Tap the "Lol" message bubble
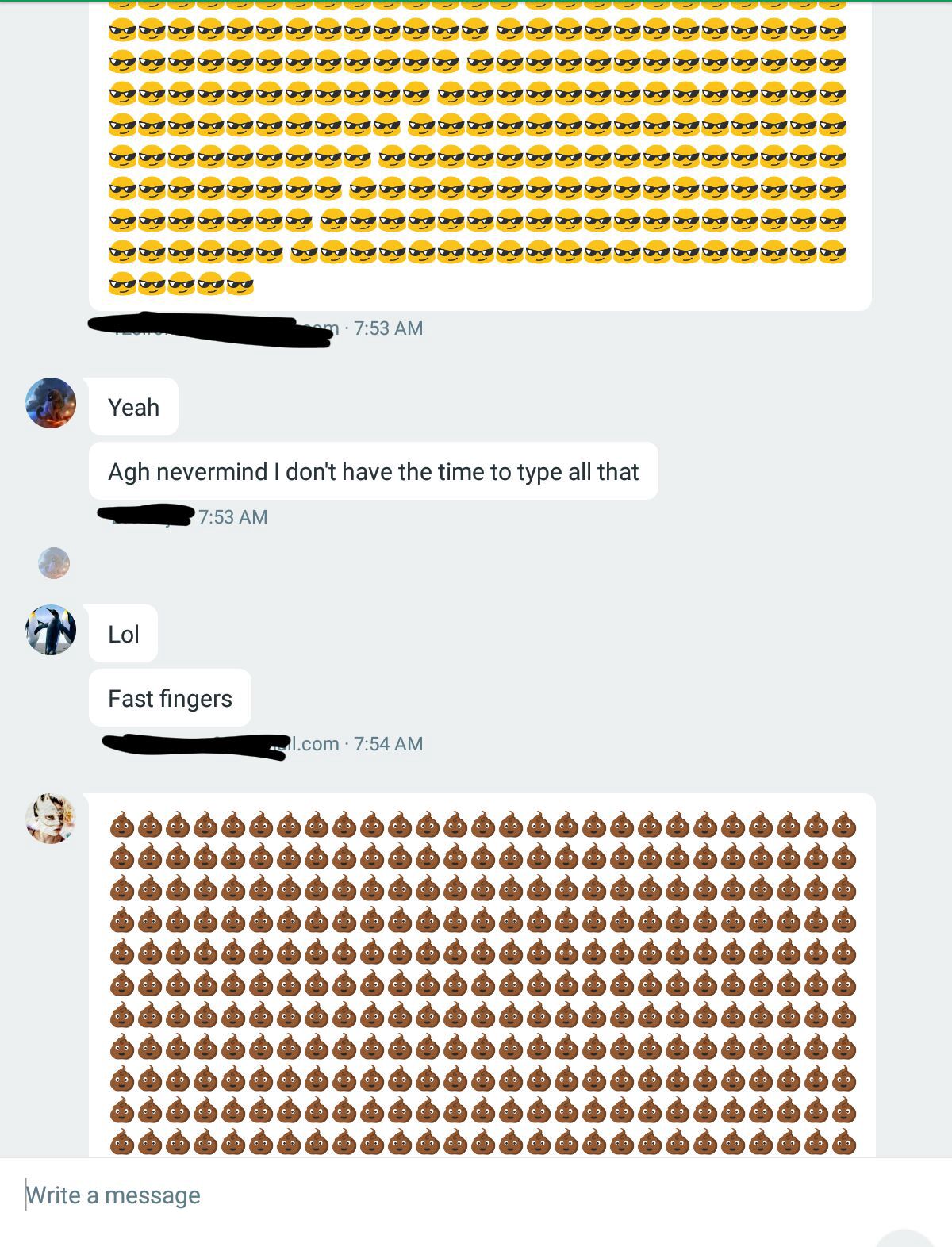Image resolution: width=952 pixels, height=1247 pixels. click(x=123, y=634)
